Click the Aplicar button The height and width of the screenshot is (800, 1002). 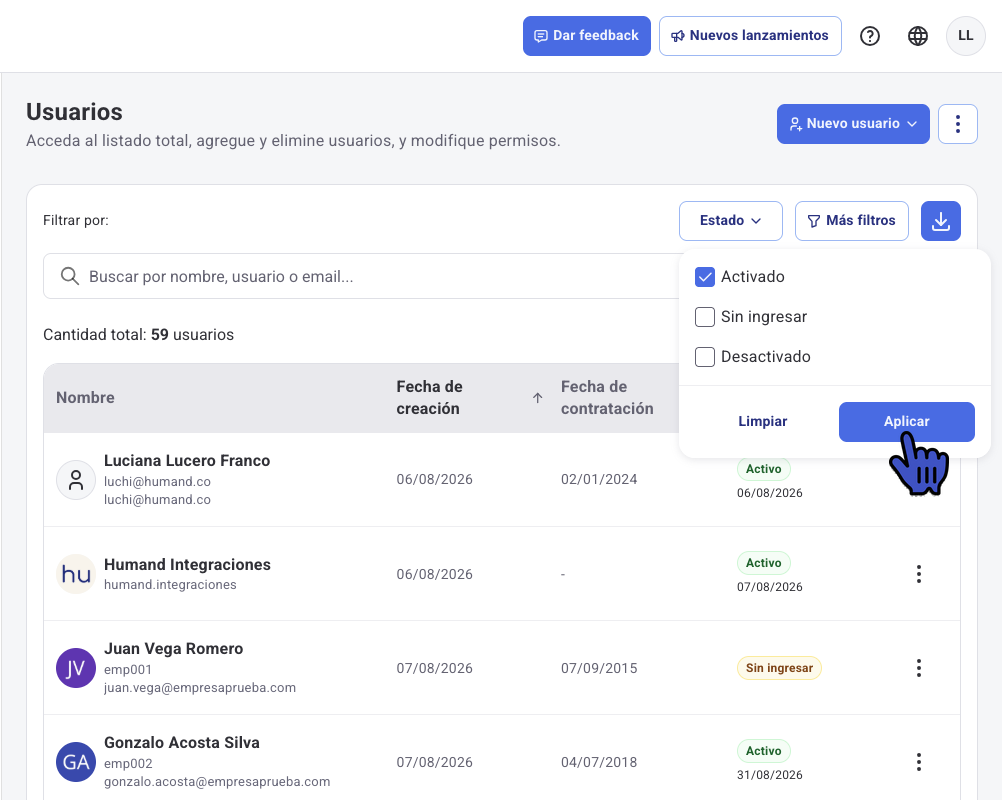pyautogui.click(x=907, y=422)
